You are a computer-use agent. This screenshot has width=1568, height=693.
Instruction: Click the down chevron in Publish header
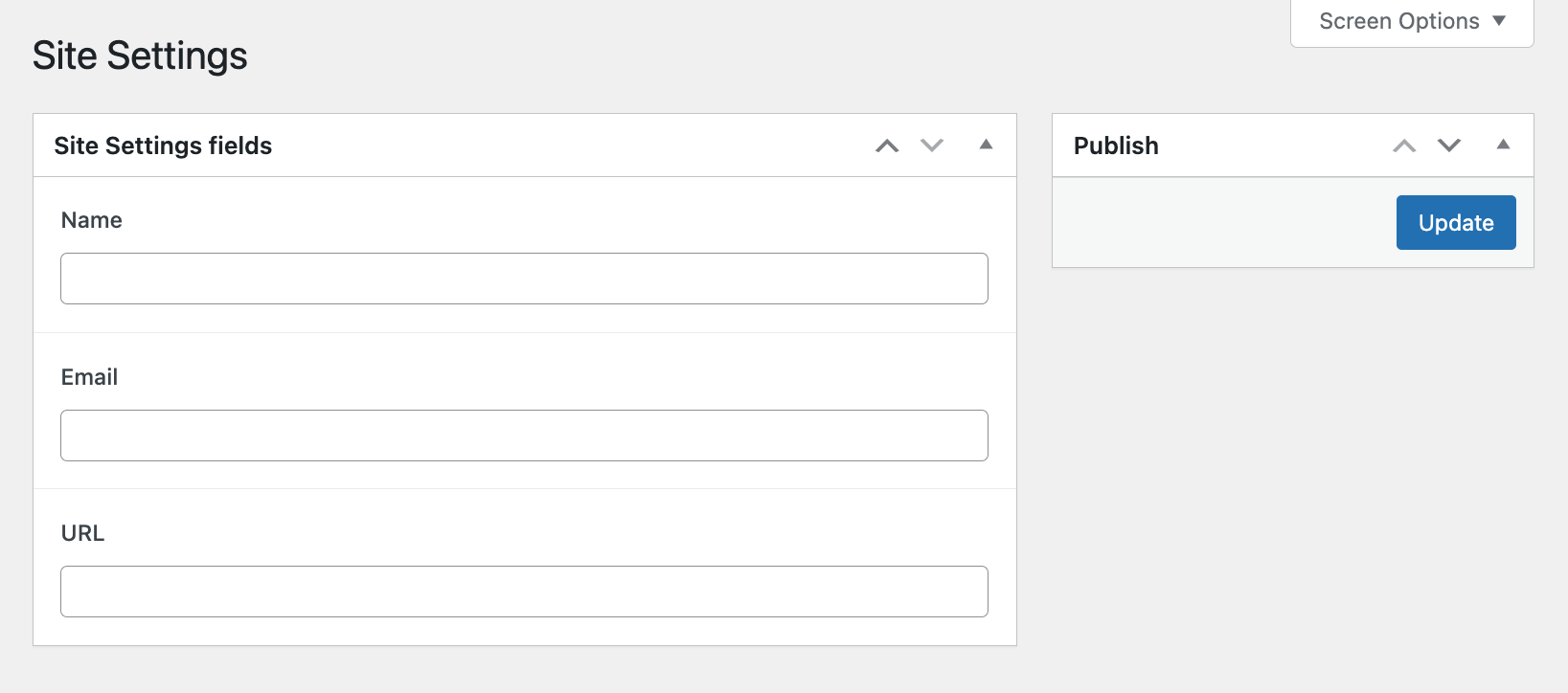pos(1448,145)
